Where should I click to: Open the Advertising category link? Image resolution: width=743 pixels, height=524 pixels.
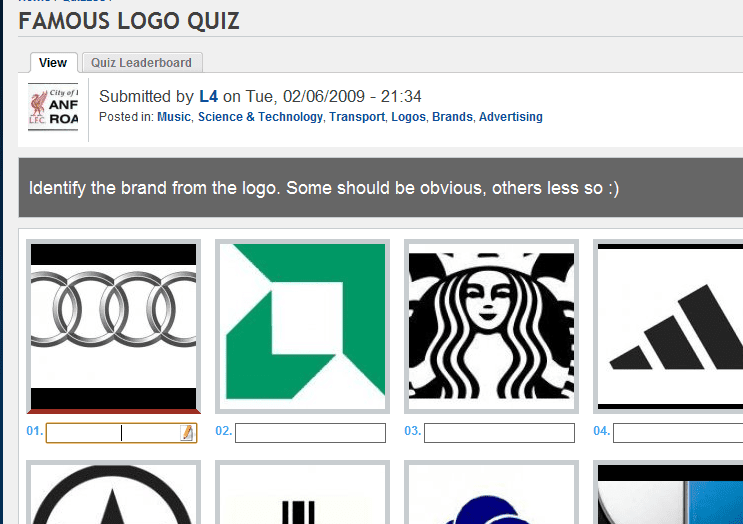(x=511, y=117)
